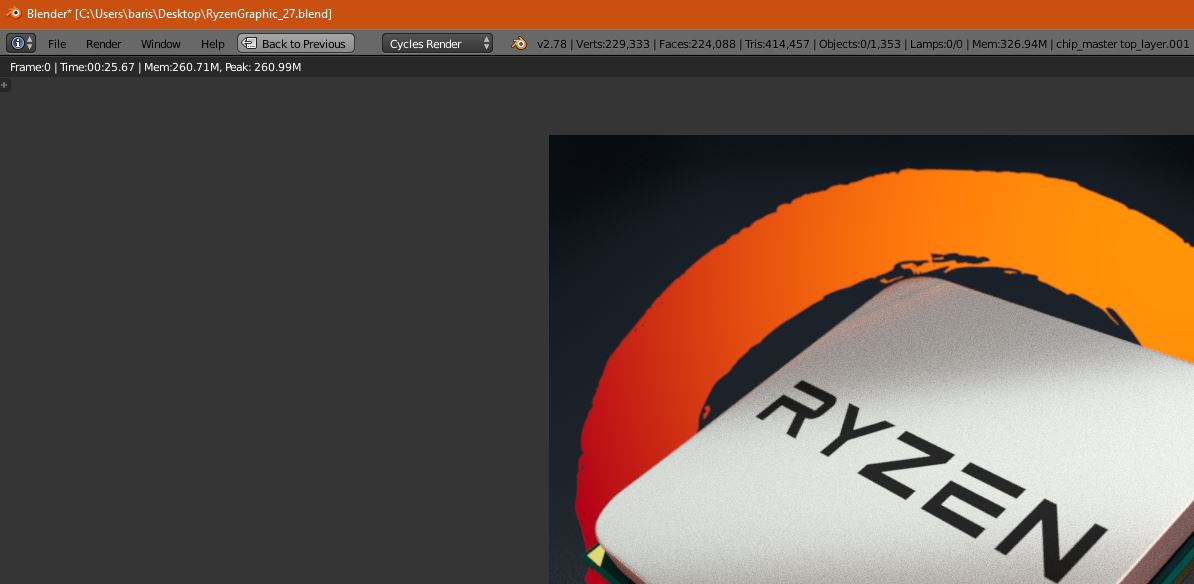Click the Back to Previous button
Image resolution: width=1194 pixels, height=584 pixels.
295,43
